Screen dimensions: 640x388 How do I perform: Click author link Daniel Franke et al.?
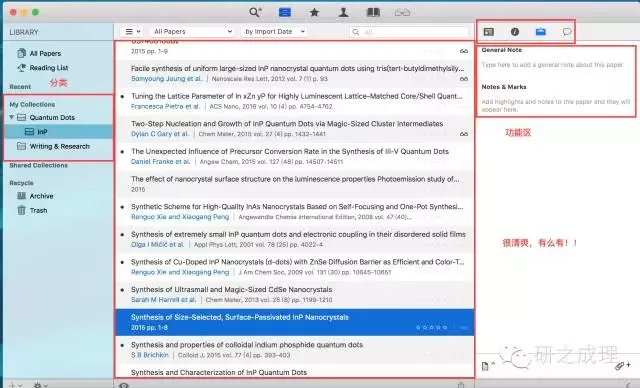(x=160, y=162)
